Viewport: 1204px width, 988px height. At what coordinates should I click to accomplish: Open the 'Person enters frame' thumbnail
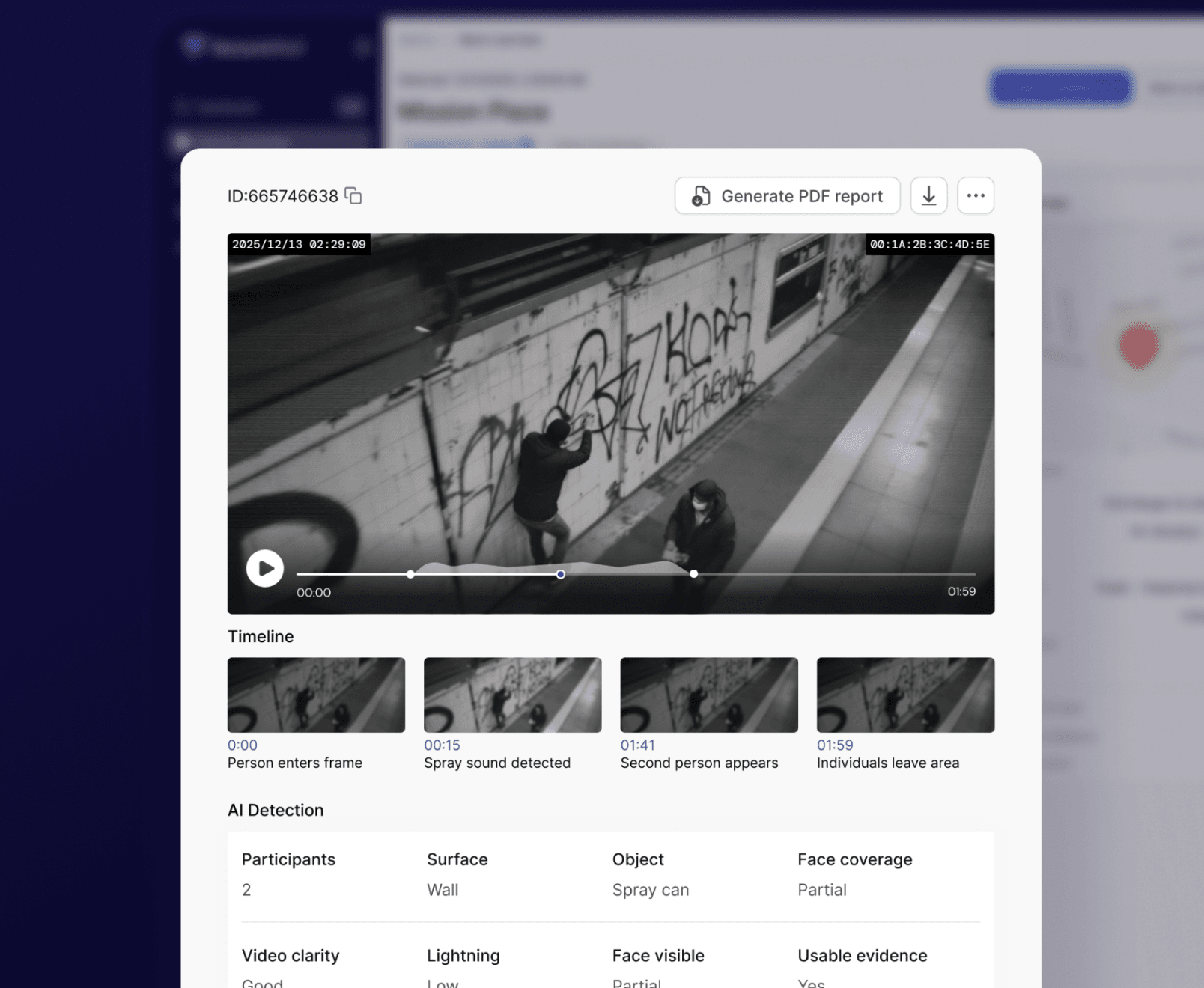pyautogui.click(x=316, y=695)
